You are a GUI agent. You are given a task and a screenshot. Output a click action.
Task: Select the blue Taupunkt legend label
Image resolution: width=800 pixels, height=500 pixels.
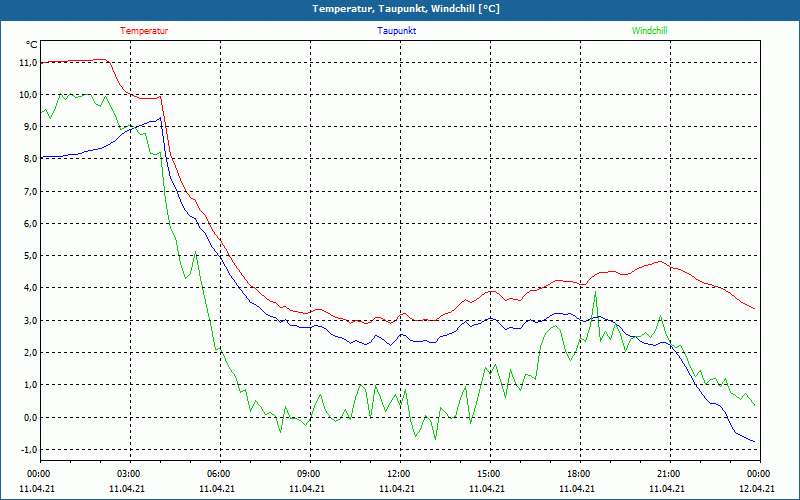coord(397,31)
